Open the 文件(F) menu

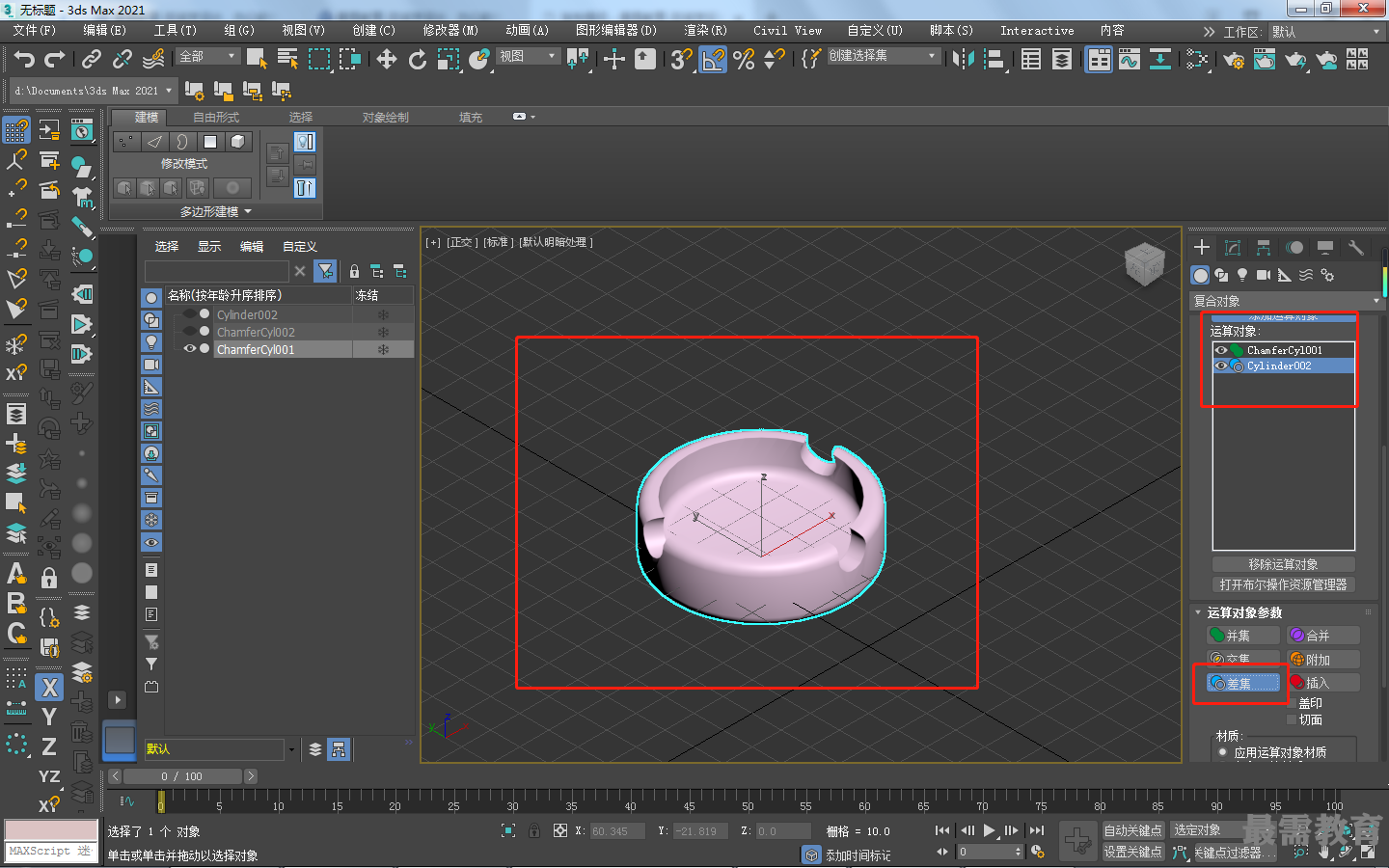35,31
